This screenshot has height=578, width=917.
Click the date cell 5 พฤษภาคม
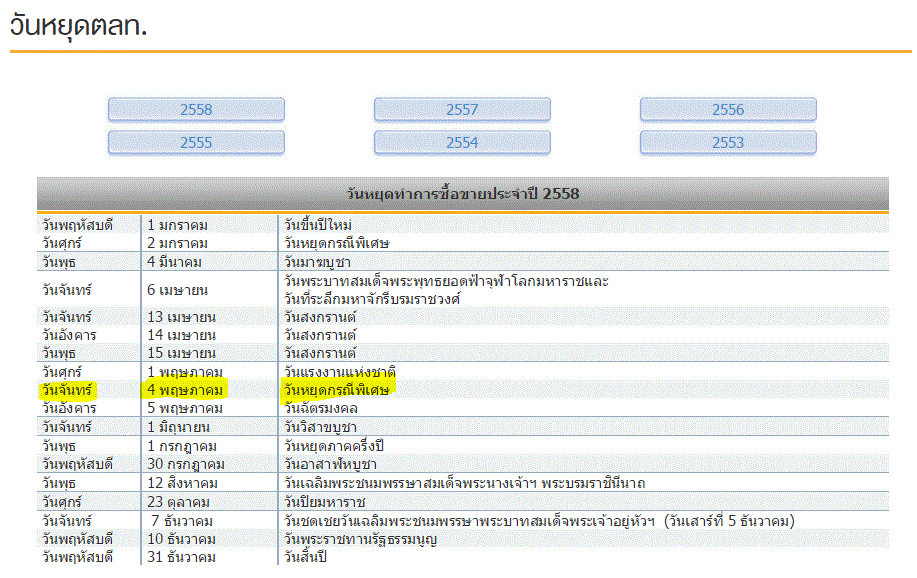[185, 408]
